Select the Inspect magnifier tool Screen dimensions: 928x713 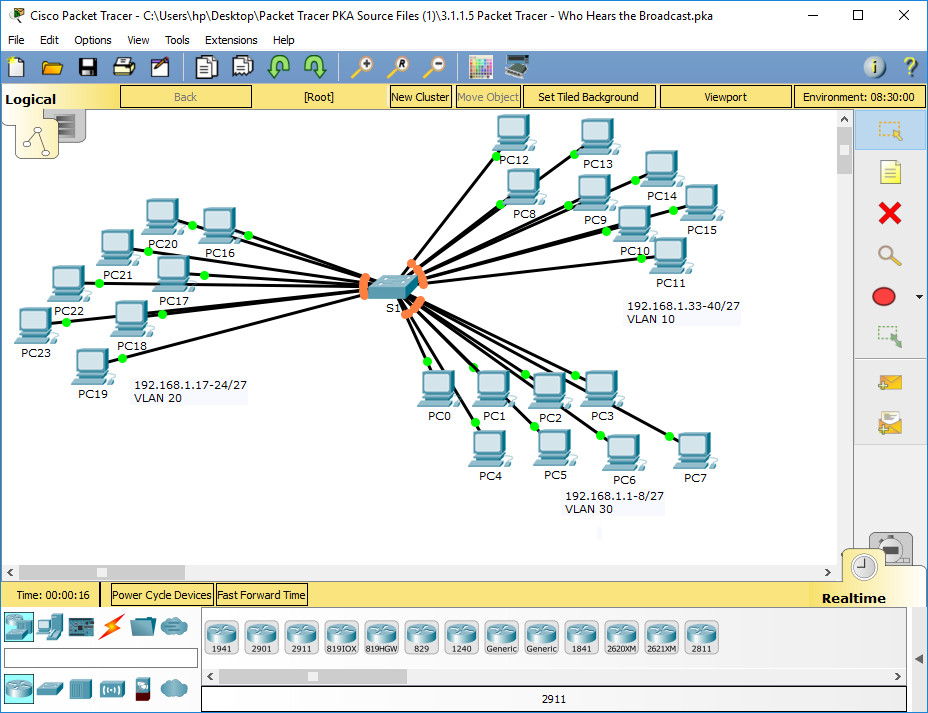890,255
